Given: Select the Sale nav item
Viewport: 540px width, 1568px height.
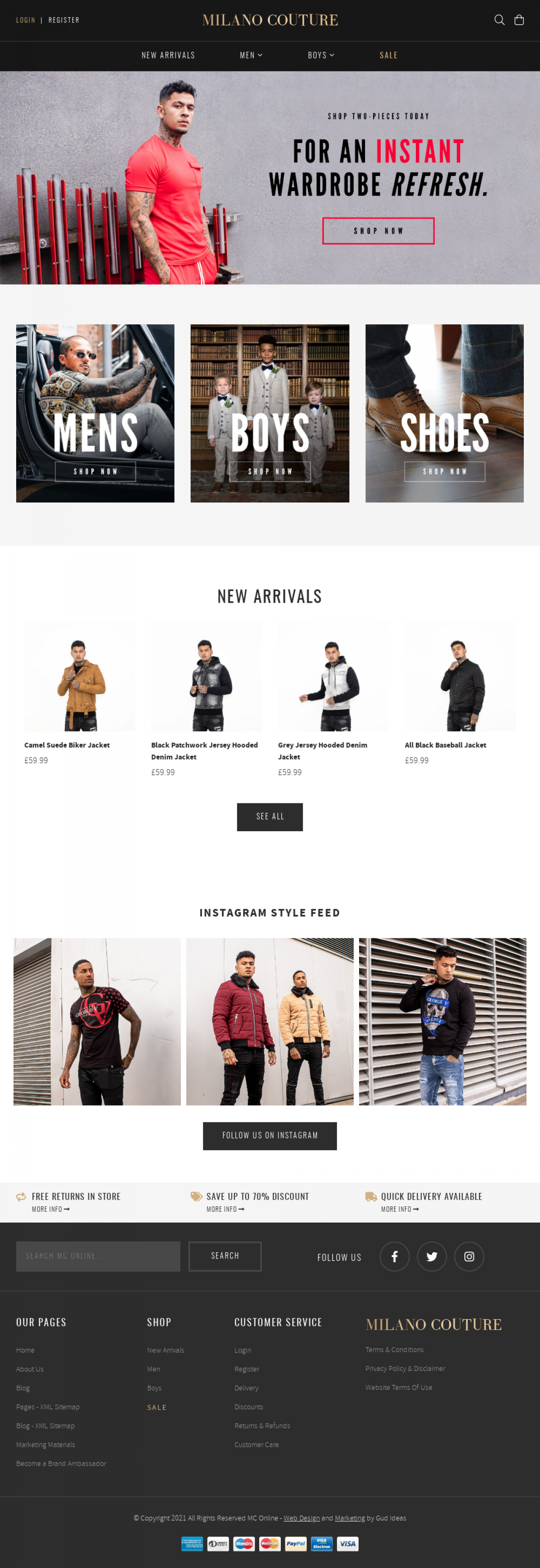Looking at the screenshot, I should click(388, 55).
